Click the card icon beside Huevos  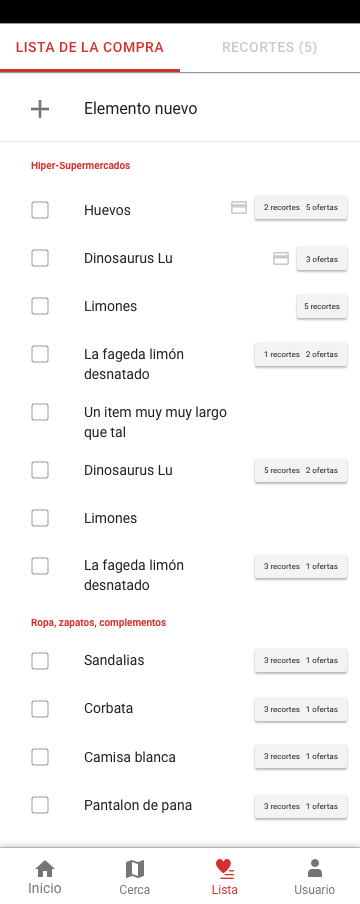pyautogui.click(x=239, y=208)
